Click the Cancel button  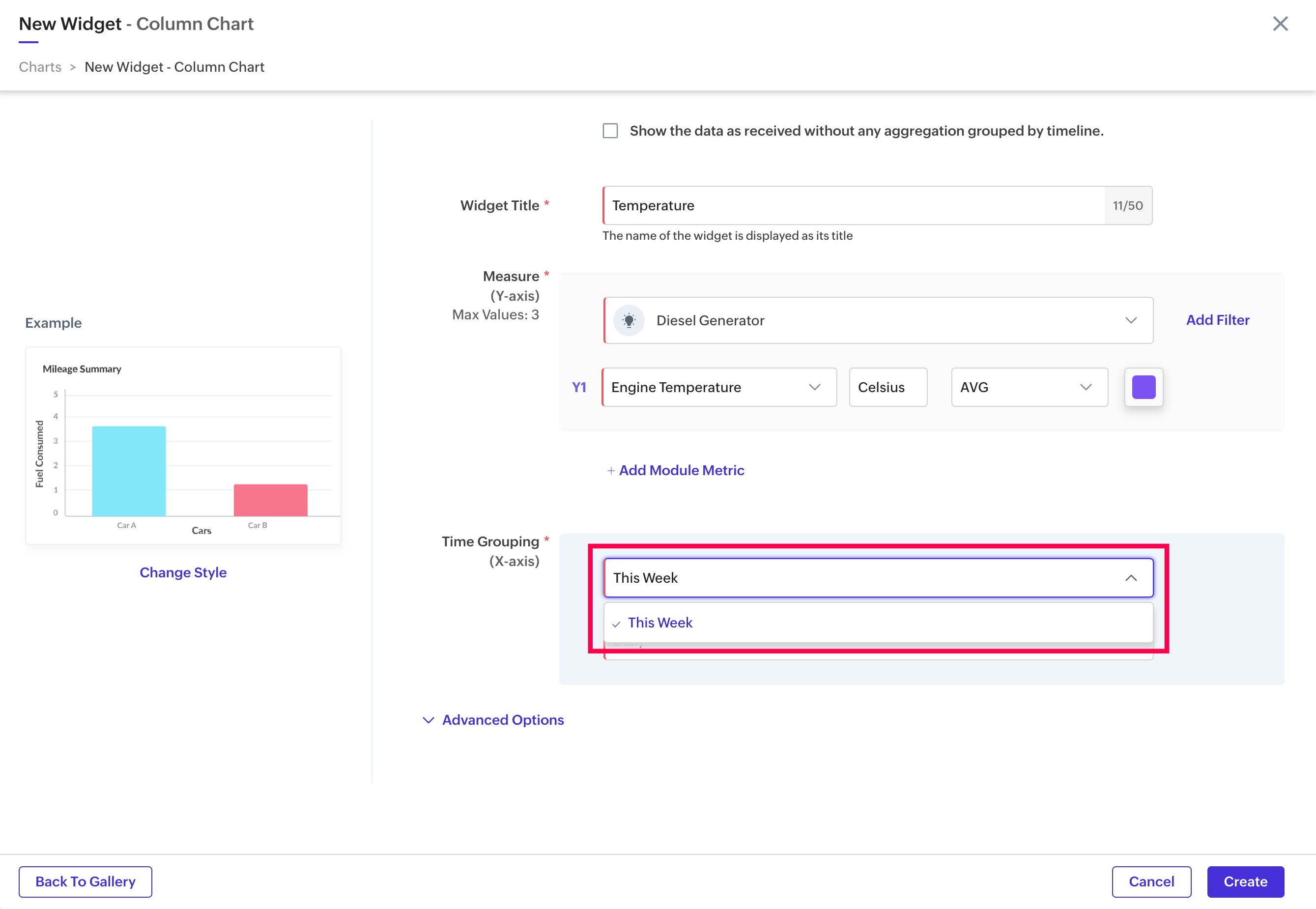coord(1151,881)
